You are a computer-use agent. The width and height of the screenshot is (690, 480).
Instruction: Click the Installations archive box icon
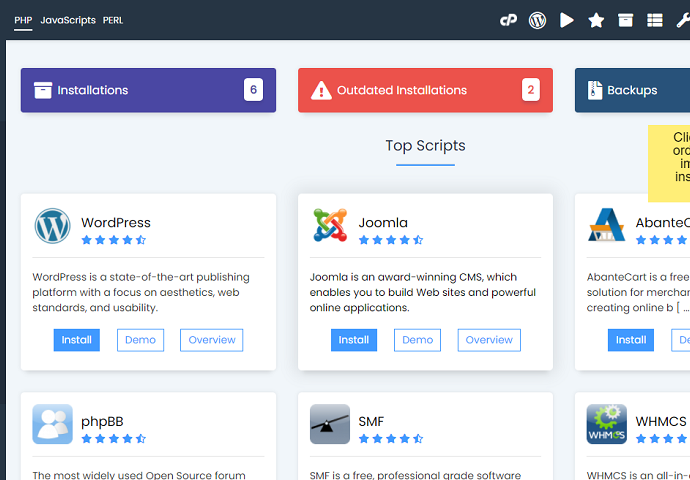43,90
